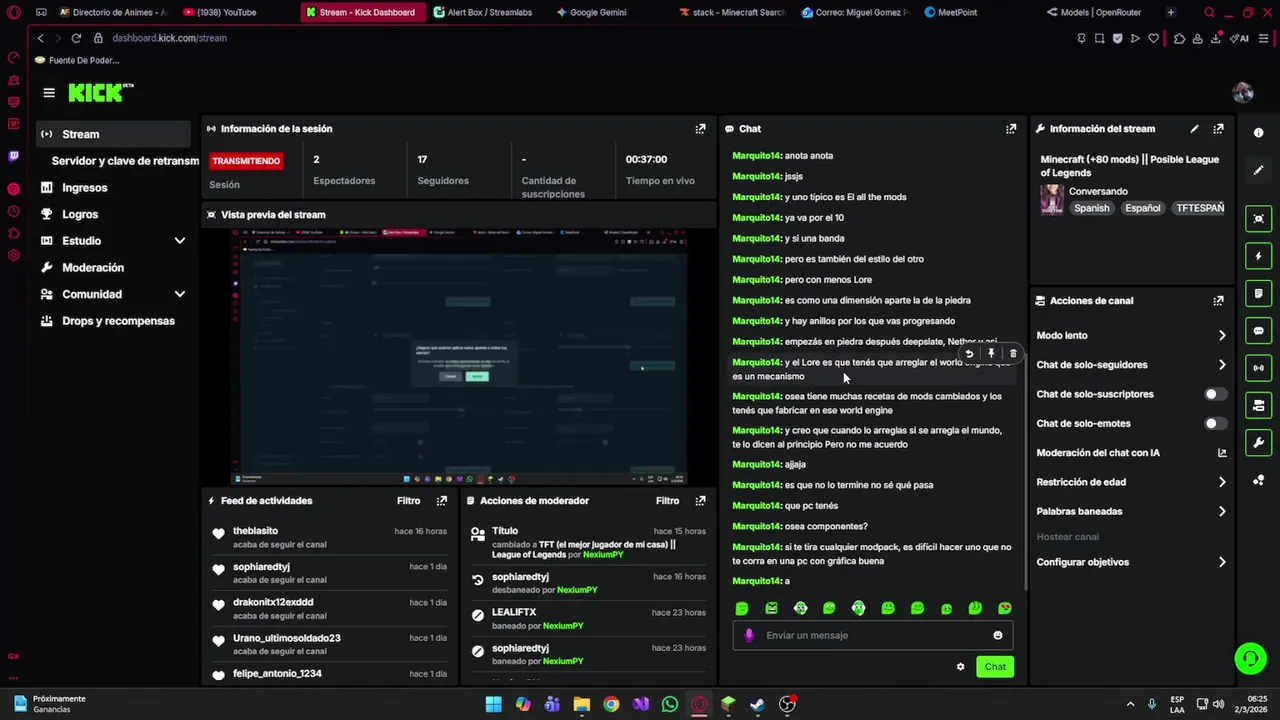Open the emoji picker in message box
Image resolution: width=1280 pixels, height=720 pixels.
pos(997,636)
